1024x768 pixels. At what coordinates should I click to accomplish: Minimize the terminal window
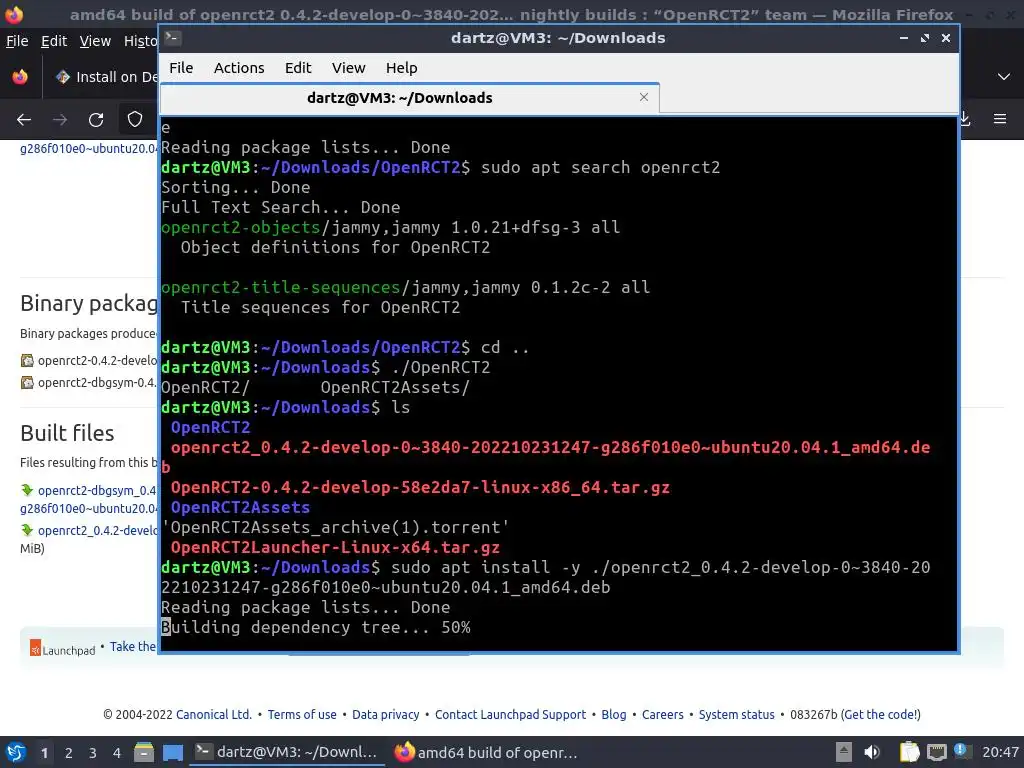coord(904,38)
